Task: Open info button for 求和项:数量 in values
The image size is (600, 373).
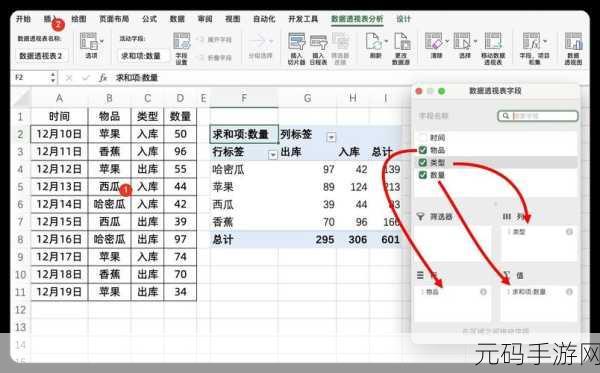Action: point(569,292)
